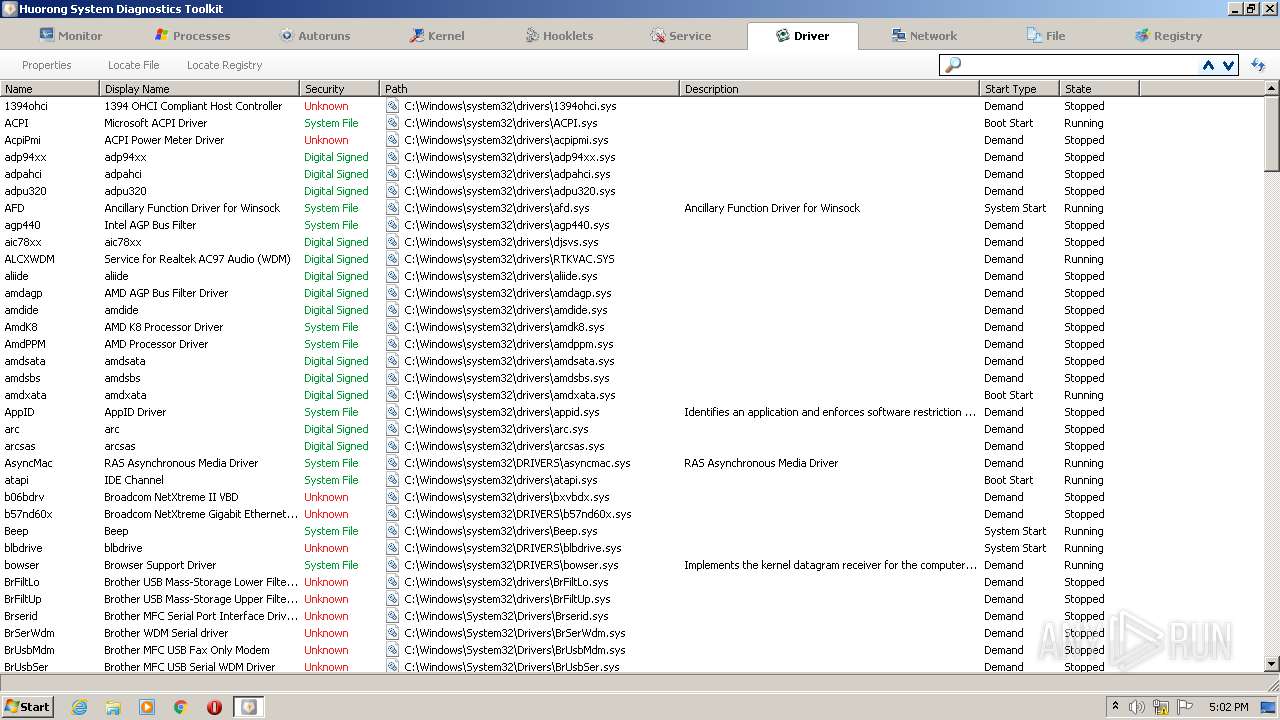This screenshot has height=720, width=1280.
Task: Launch Google Chrome from taskbar
Action: click(x=181, y=707)
